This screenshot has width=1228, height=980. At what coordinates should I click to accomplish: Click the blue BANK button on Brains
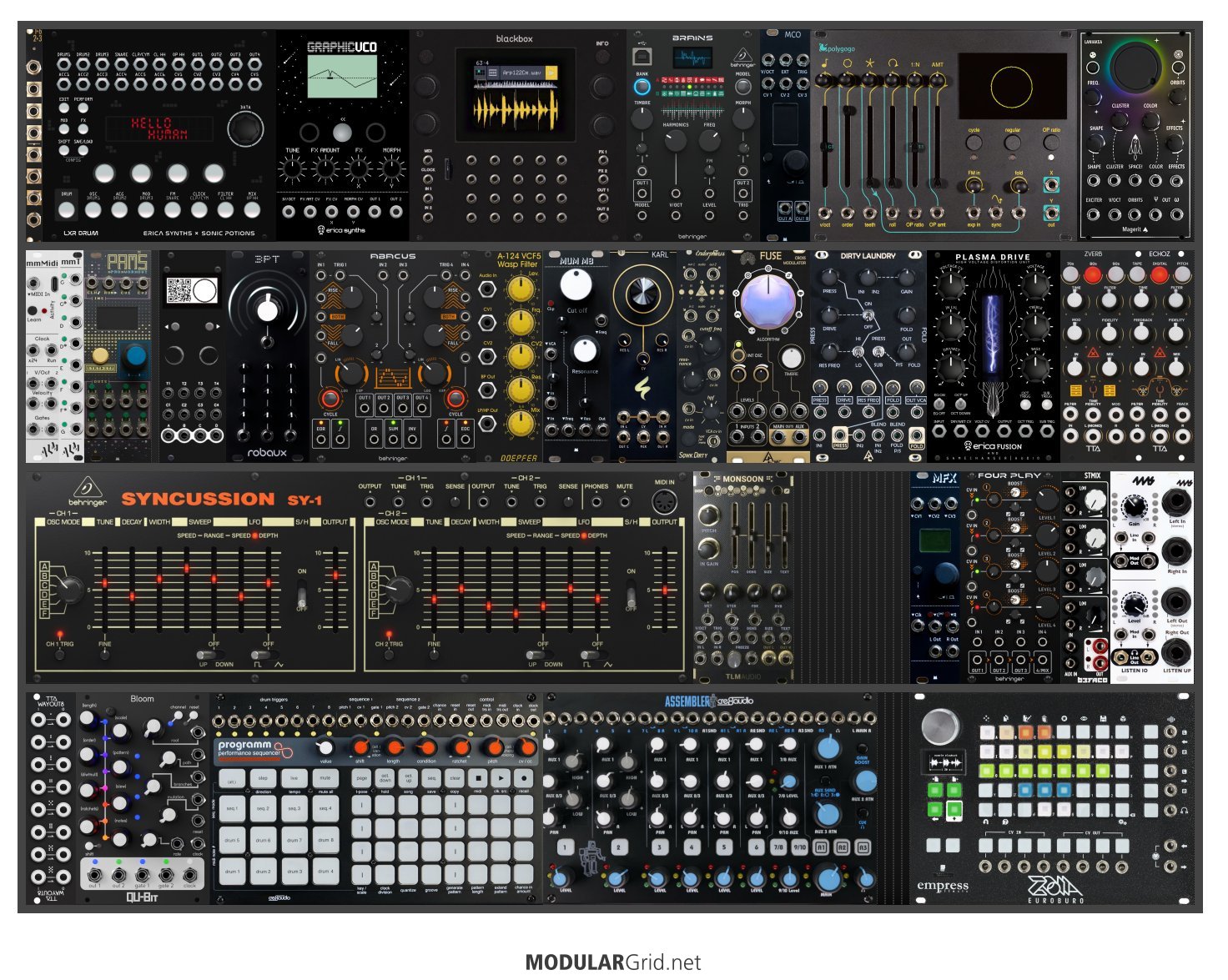pos(642,87)
